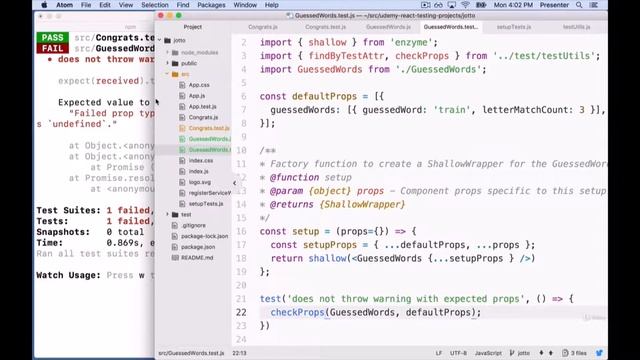Click the git branch icon for jotto in the status bar
Screen dimensions: 640x360
[x=512, y=353]
